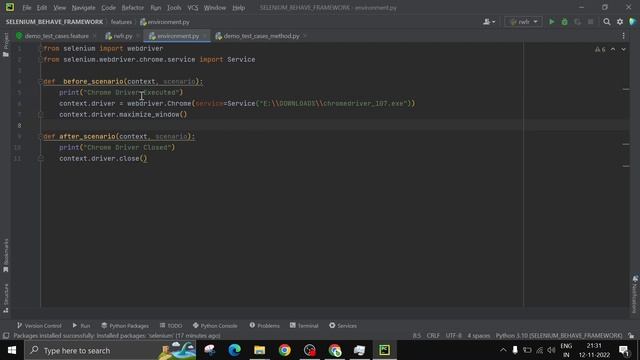
Task: Click the features breadcrumb folder
Action: [x=121, y=22]
